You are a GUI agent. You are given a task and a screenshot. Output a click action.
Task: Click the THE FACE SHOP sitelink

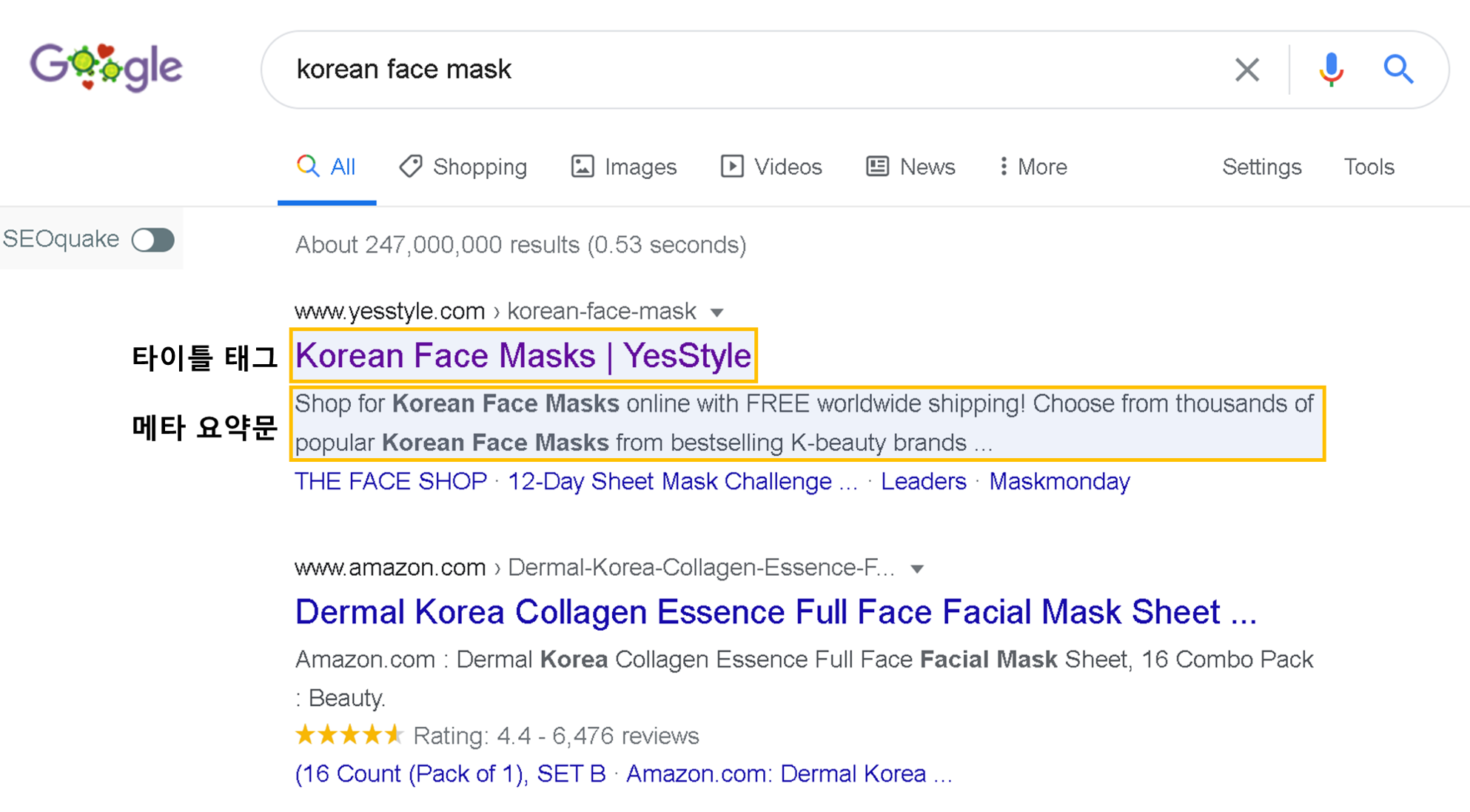[391, 481]
